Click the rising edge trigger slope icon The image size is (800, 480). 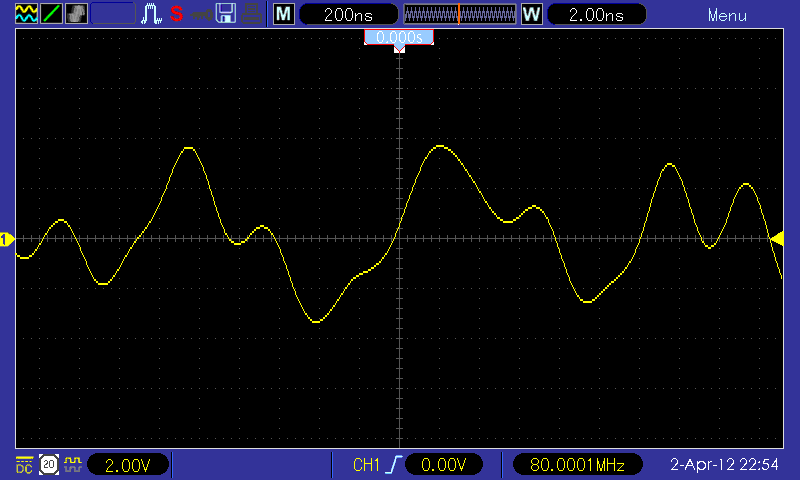click(x=393, y=465)
